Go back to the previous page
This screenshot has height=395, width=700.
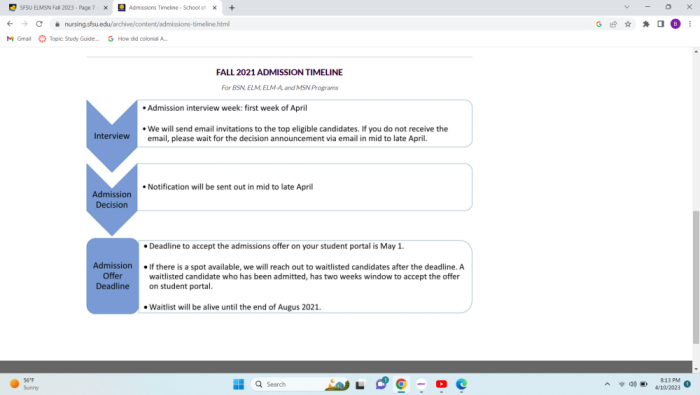pyautogui.click(x=10, y=24)
